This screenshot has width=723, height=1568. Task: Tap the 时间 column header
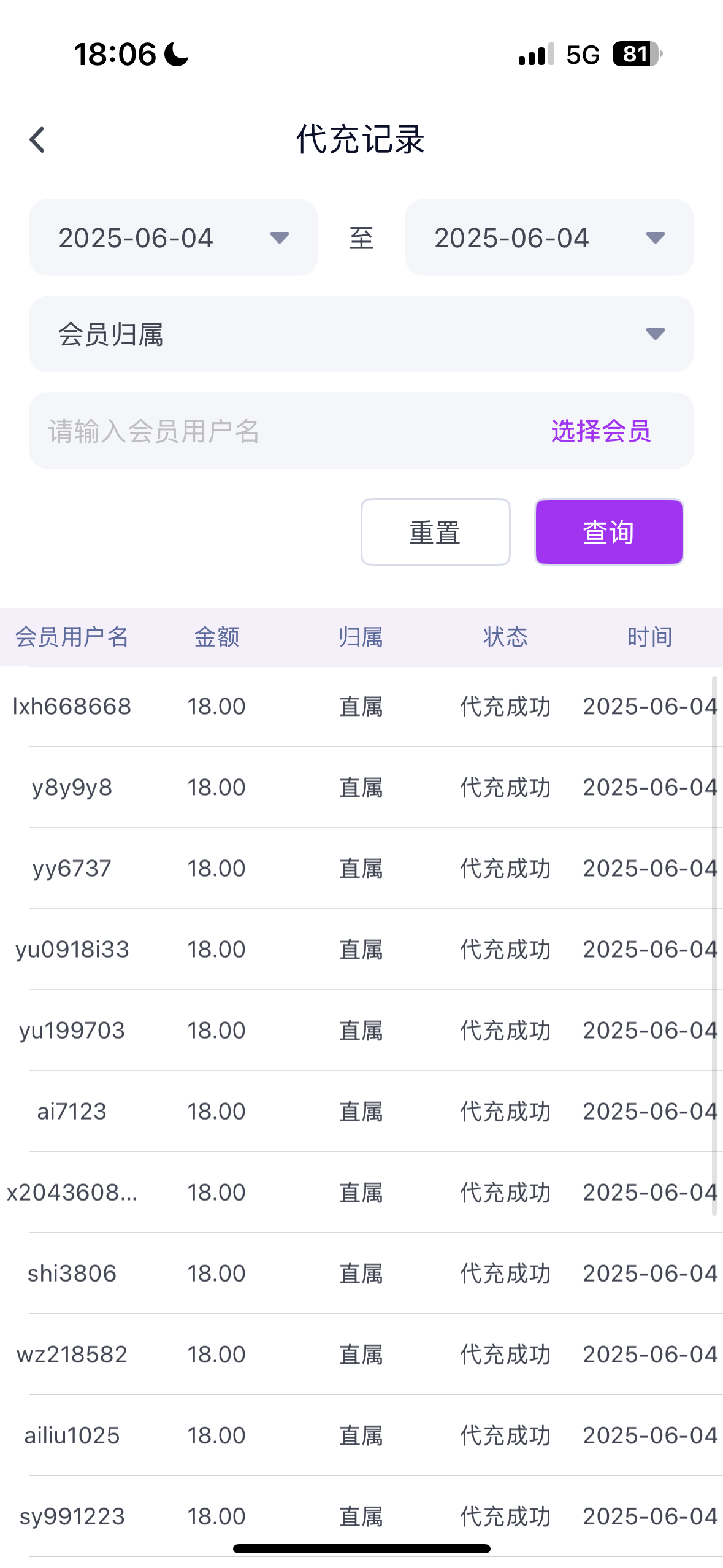(649, 637)
